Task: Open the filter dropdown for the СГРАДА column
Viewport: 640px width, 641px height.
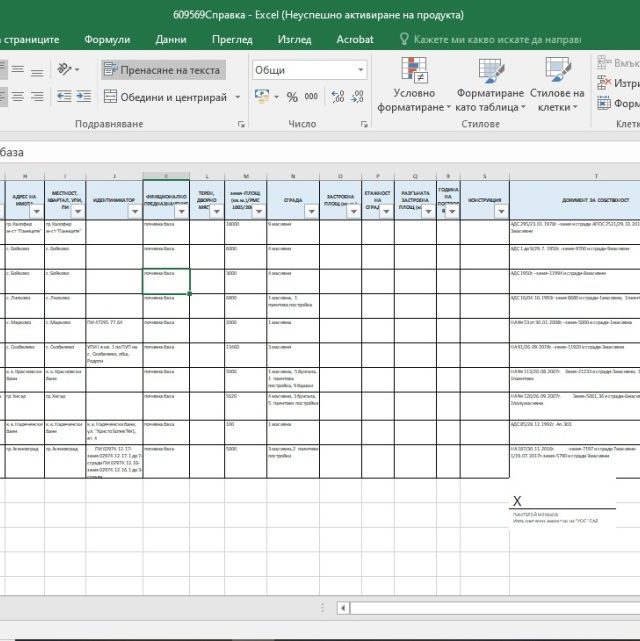Action: click(x=310, y=211)
